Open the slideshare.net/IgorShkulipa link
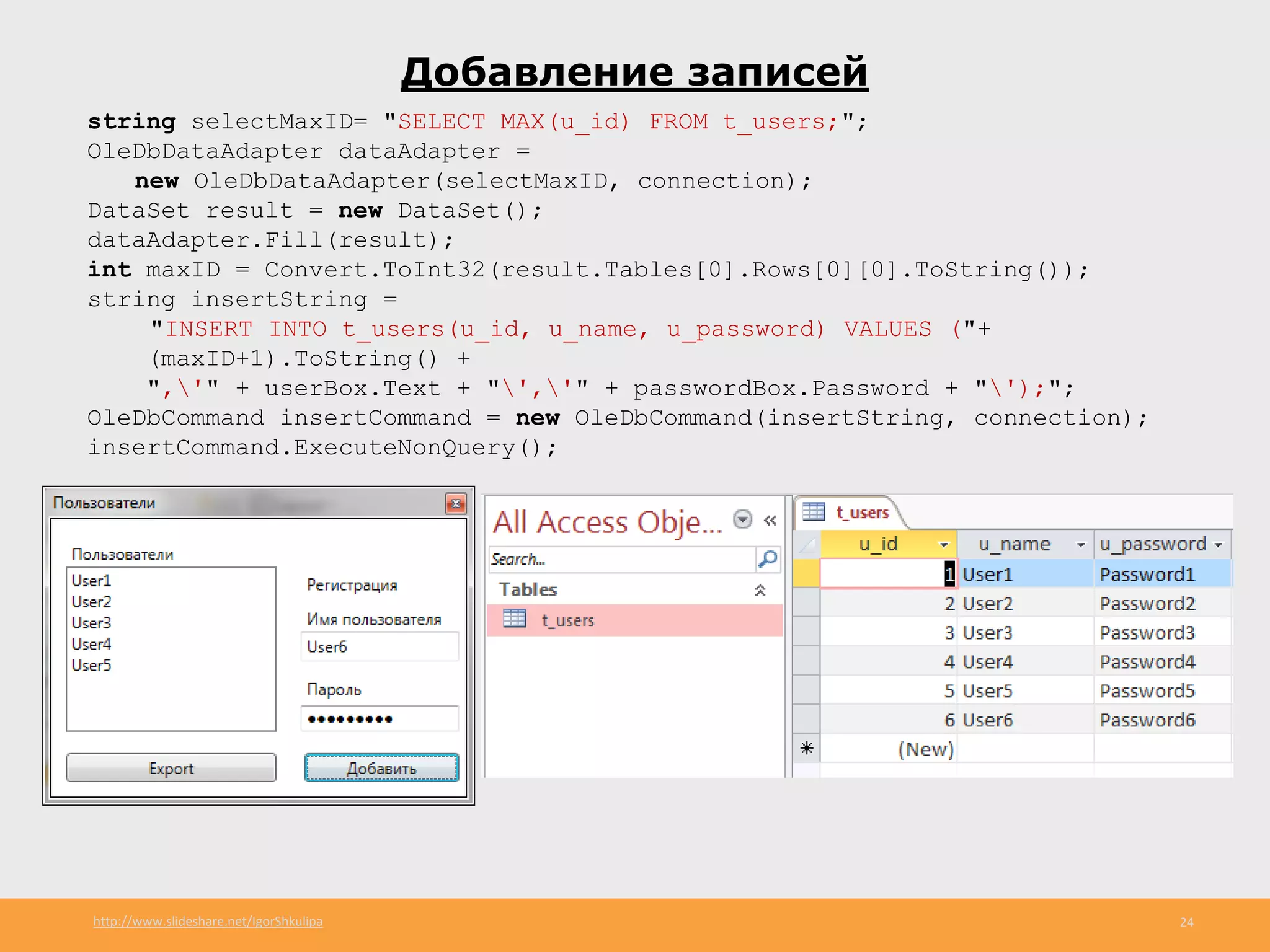 coord(208,921)
